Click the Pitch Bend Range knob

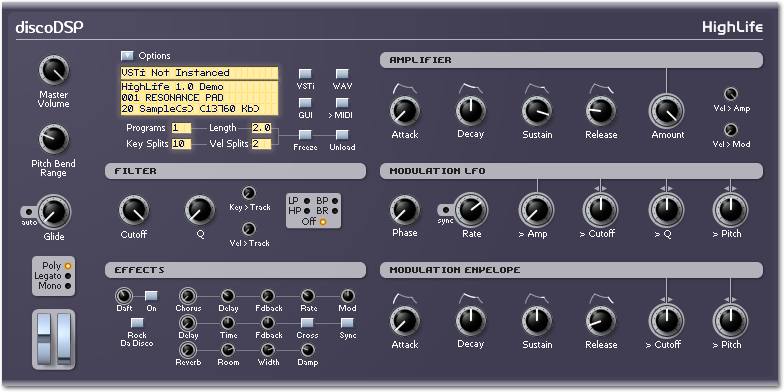point(54,140)
